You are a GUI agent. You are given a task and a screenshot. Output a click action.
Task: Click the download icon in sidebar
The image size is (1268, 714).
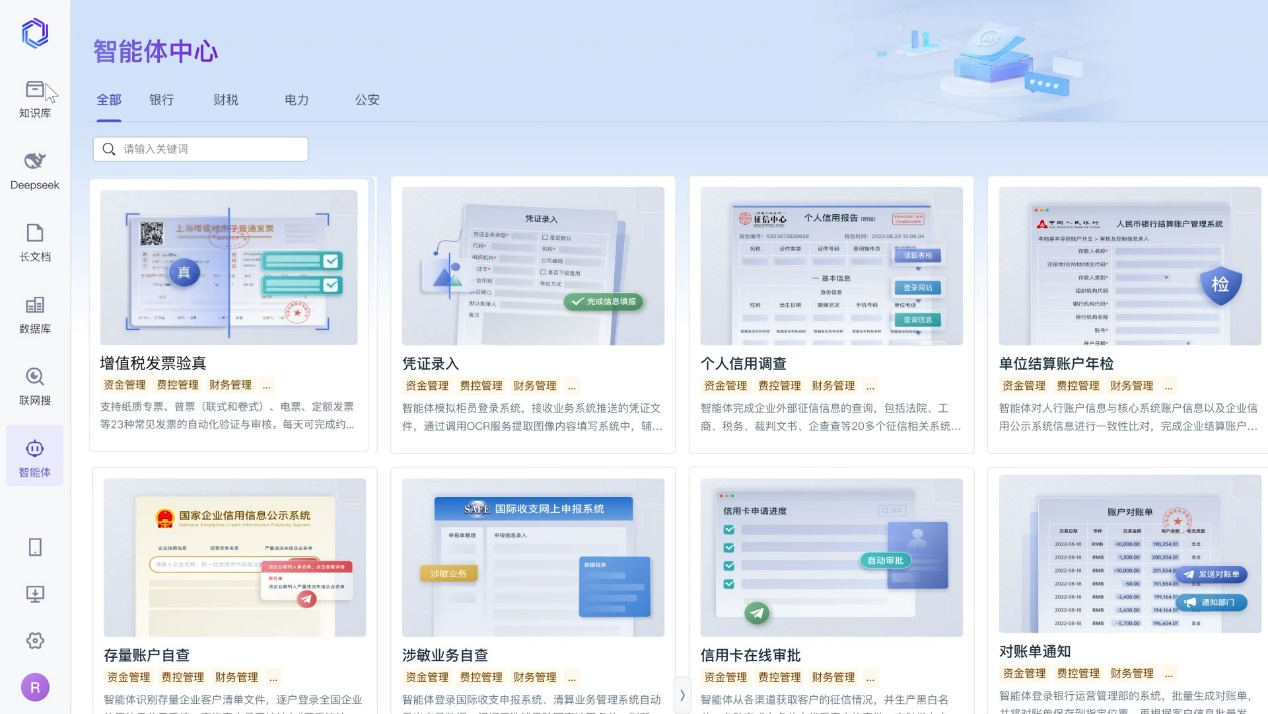(34, 594)
